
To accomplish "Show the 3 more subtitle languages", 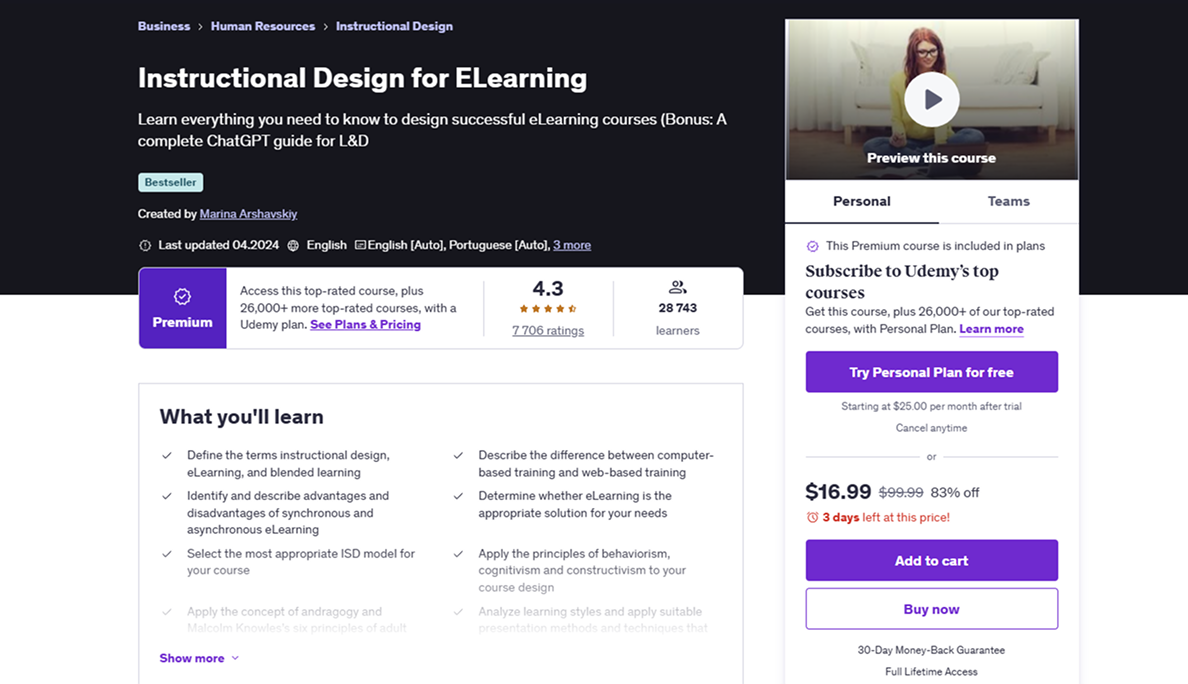I will [x=571, y=245].
